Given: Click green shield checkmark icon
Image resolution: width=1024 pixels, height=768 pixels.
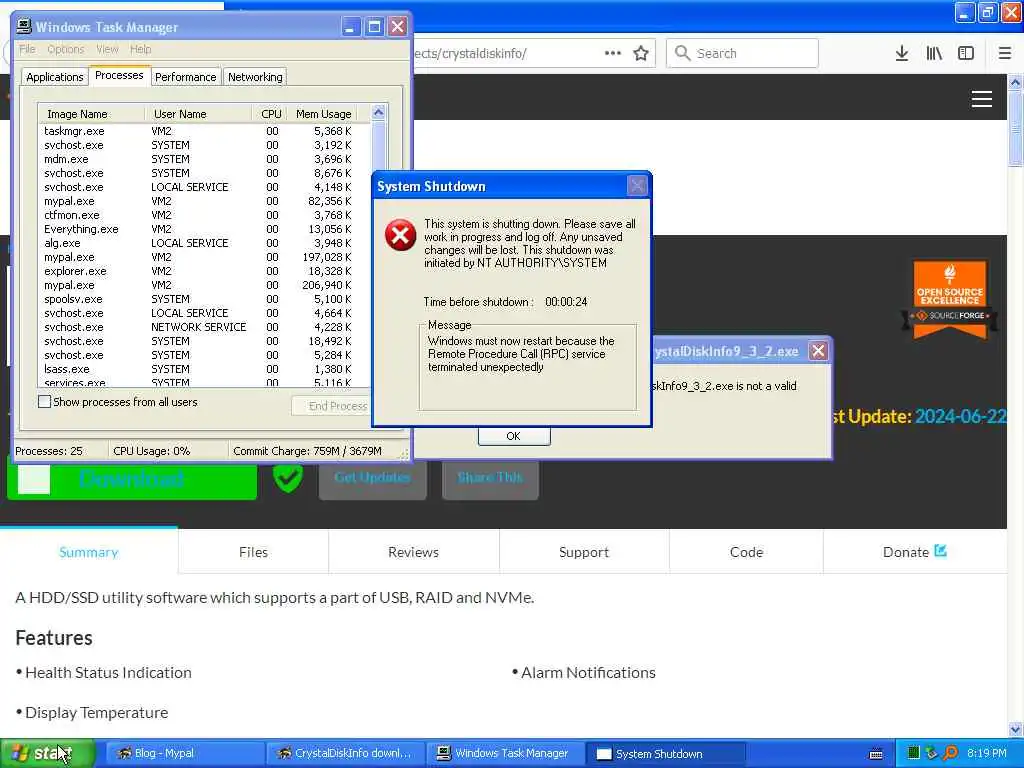Looking at the screenshot, I should coord(287,478).
